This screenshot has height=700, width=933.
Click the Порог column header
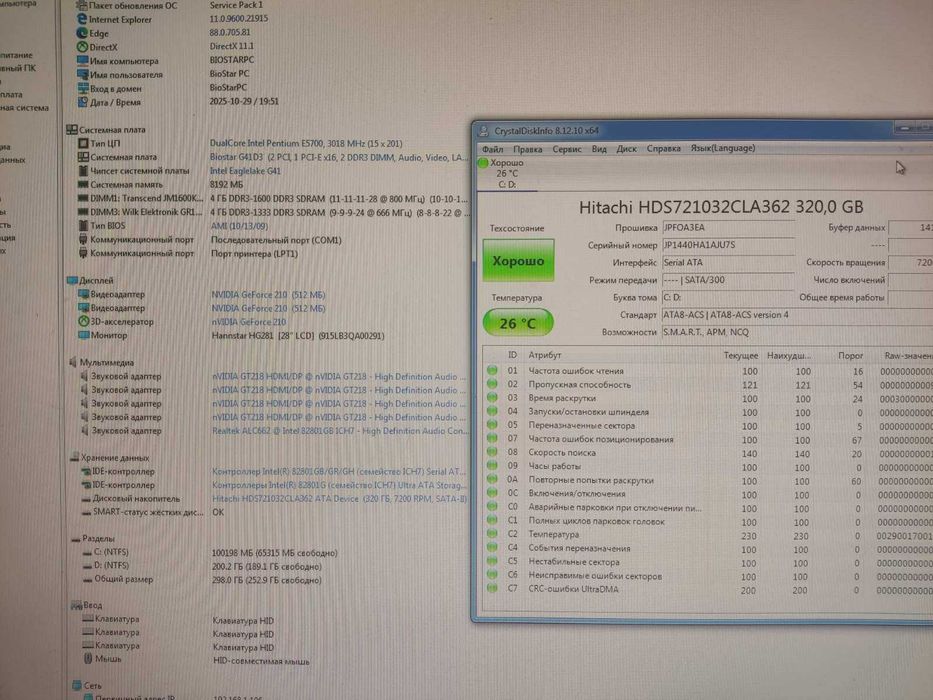click(x=850, y=355)
